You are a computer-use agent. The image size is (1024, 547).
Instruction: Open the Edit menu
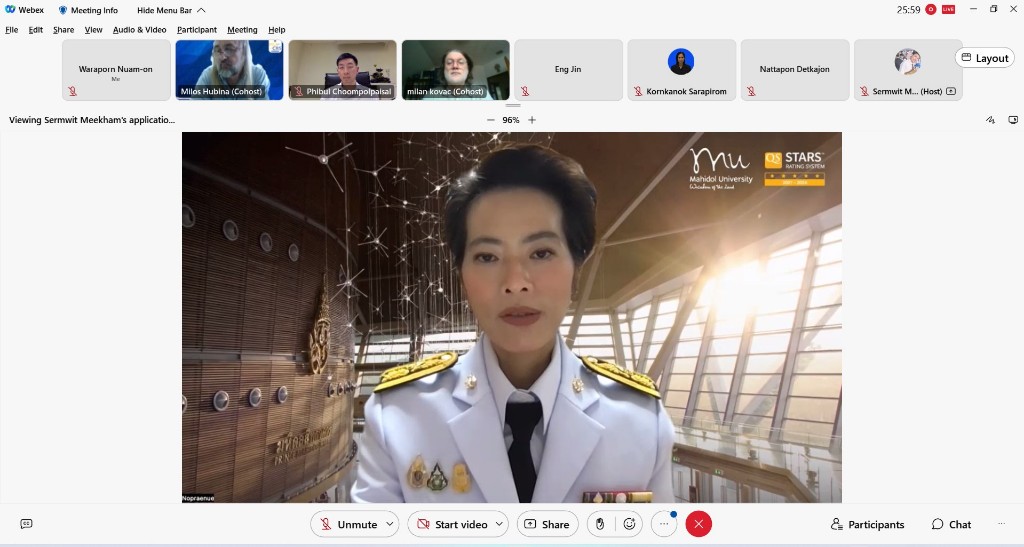(x=36, y=30)
